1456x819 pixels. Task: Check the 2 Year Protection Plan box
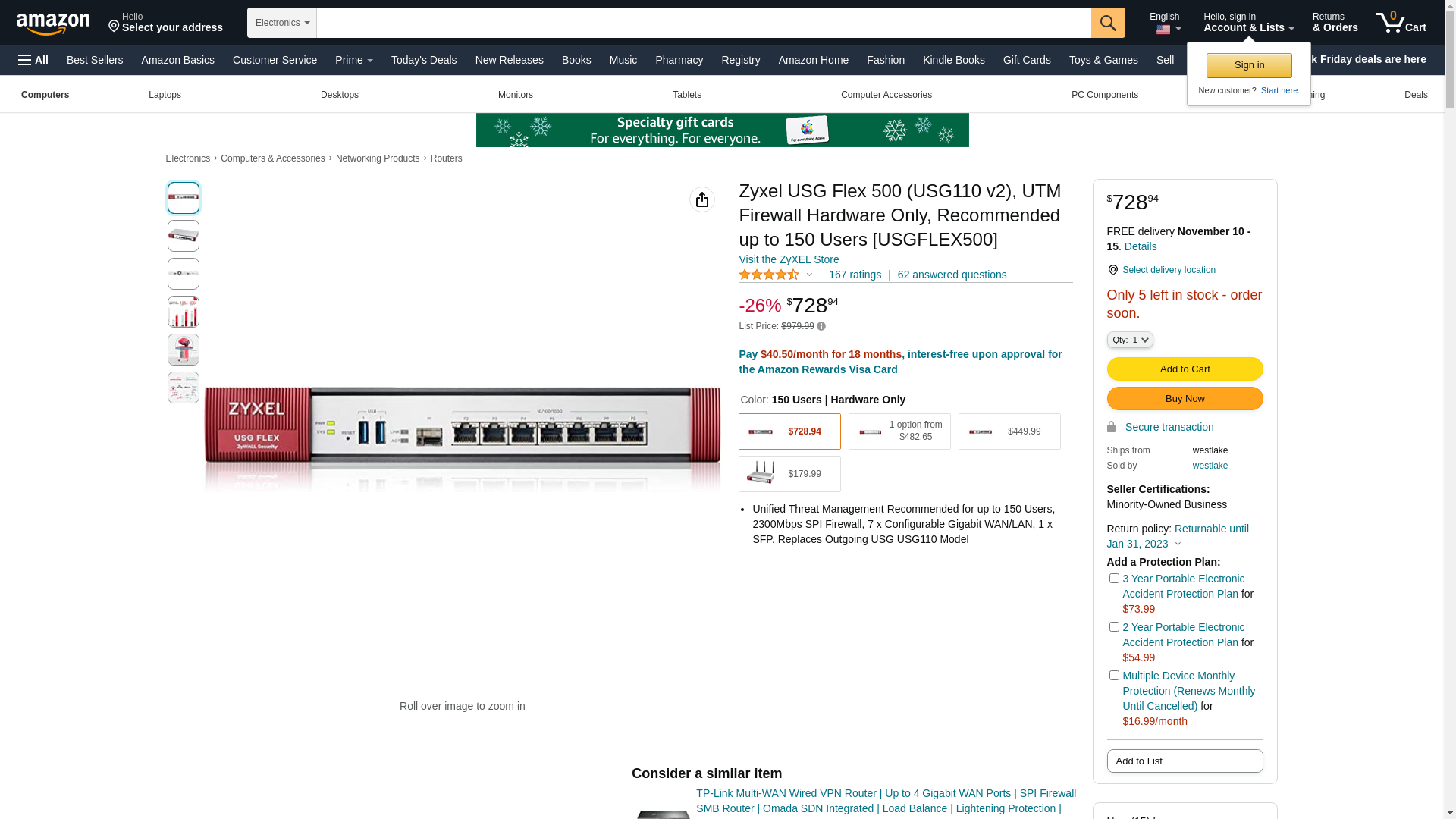(x=1114, y=627)
